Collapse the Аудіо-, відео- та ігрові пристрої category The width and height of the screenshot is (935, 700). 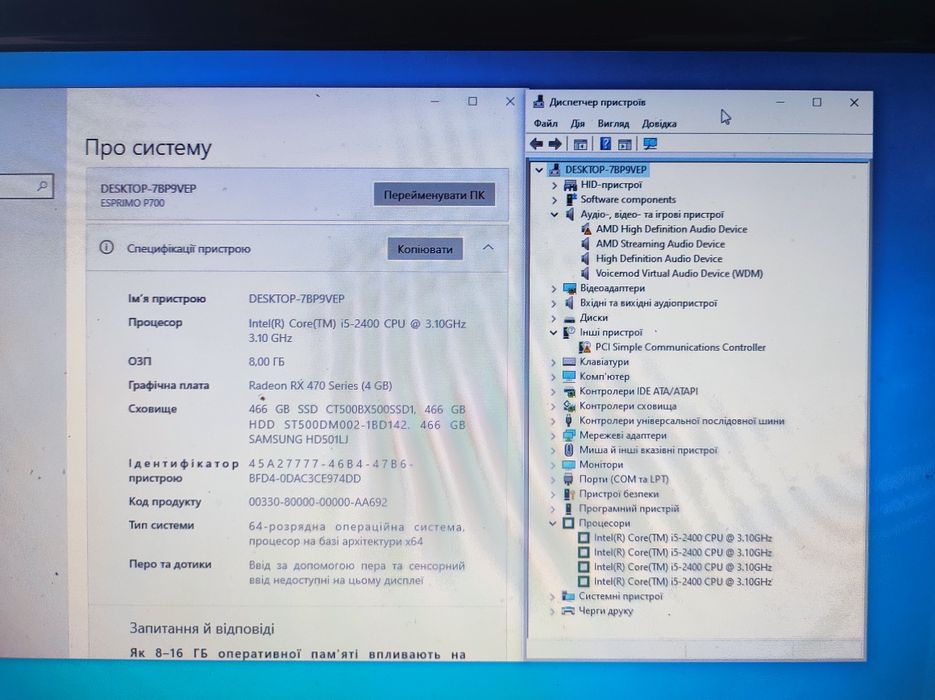tap(554, 215)
